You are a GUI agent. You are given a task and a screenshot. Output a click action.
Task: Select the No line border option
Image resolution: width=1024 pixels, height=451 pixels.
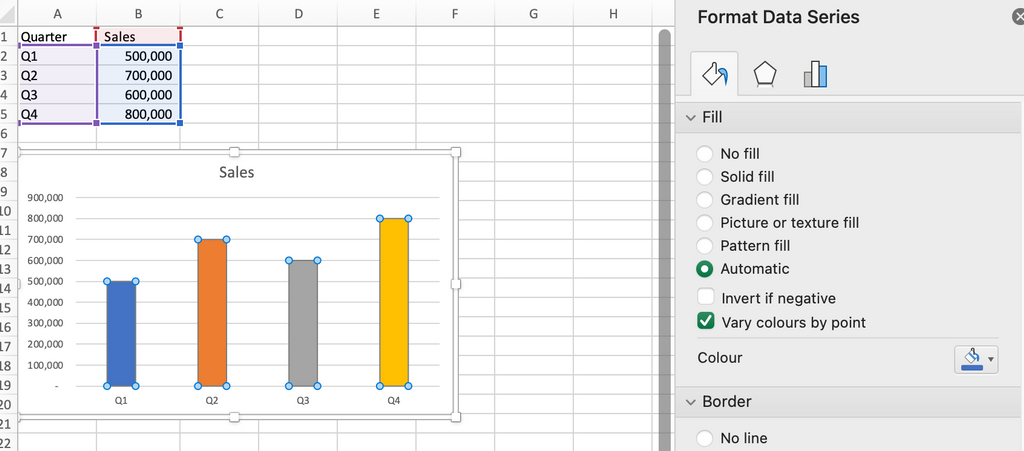click(x=704, y=438)
